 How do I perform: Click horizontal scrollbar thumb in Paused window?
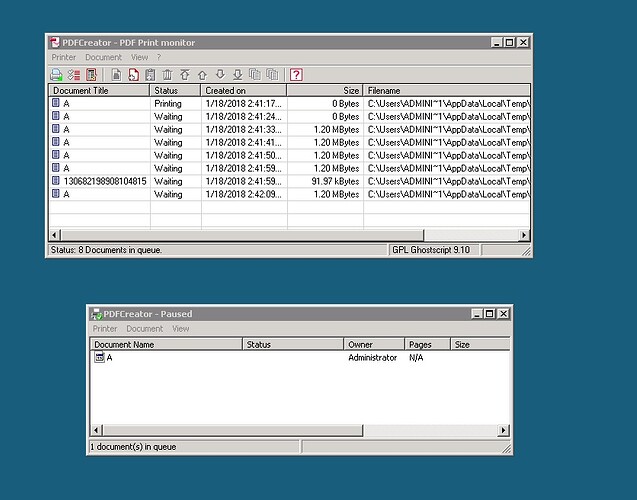[233, 430]
